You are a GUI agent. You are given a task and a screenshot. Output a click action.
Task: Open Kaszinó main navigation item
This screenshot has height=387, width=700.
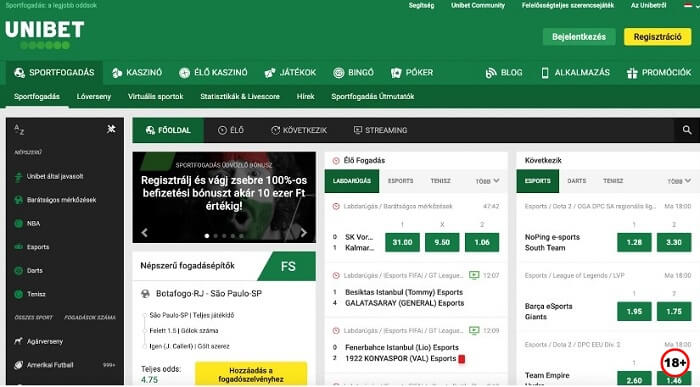pyautogui.click(x=137, y=72)
